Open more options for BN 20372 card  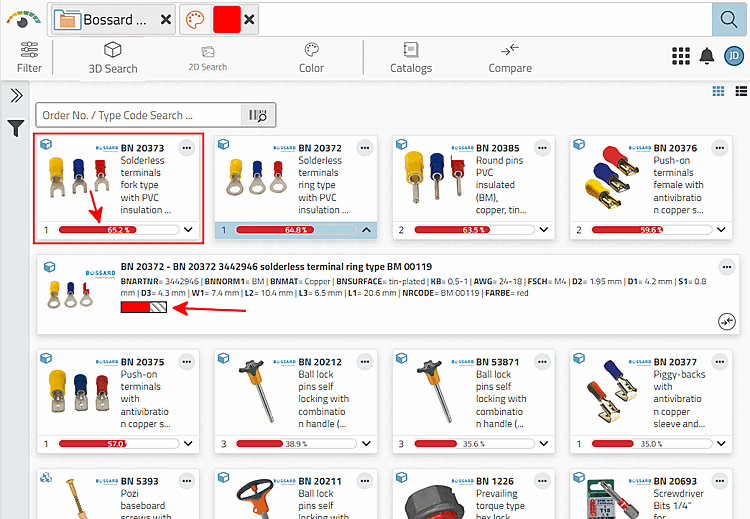point(364,148)
